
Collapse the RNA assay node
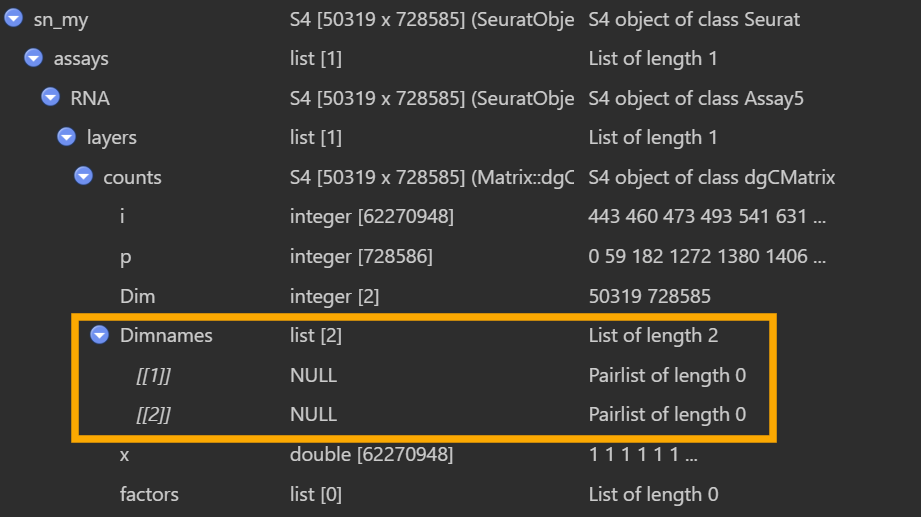point(49,98)
